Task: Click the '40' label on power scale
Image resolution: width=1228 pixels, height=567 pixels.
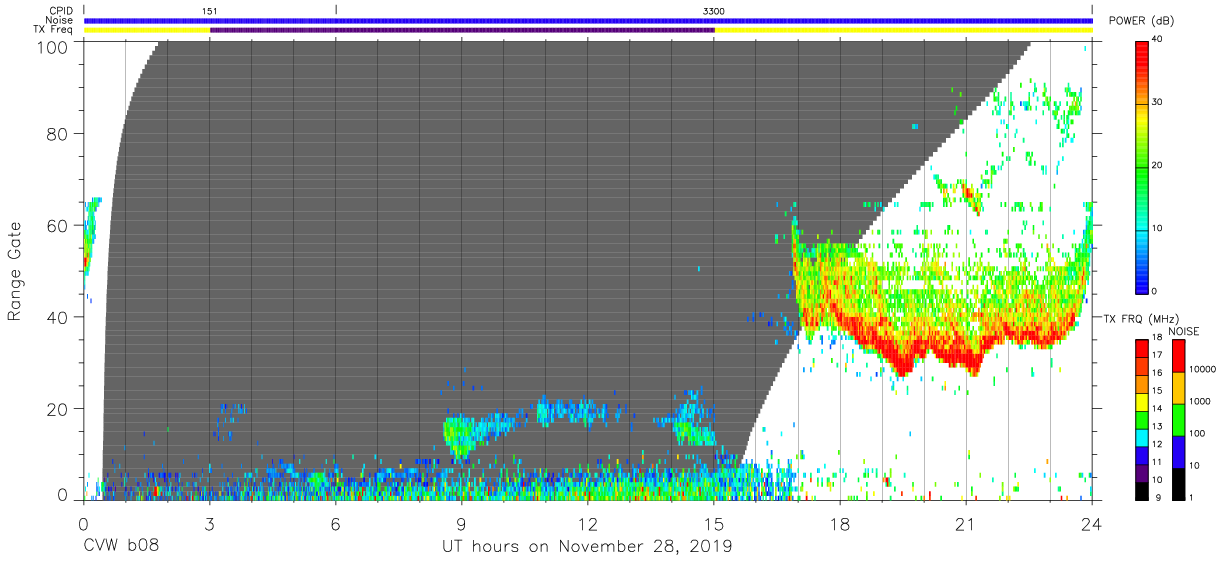Action: [x=1158, y=40]
